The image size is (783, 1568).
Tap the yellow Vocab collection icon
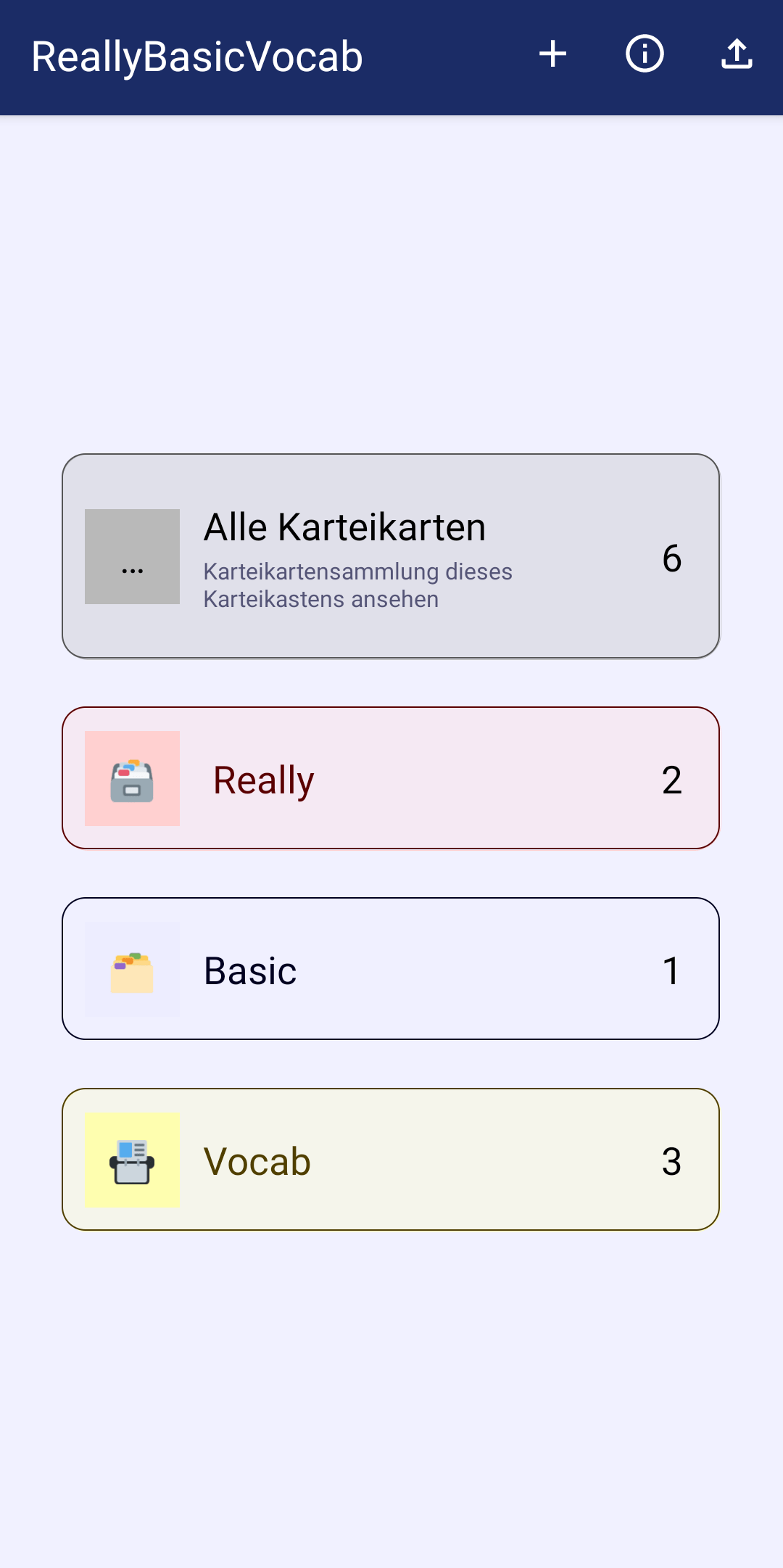coord(132,1160)
